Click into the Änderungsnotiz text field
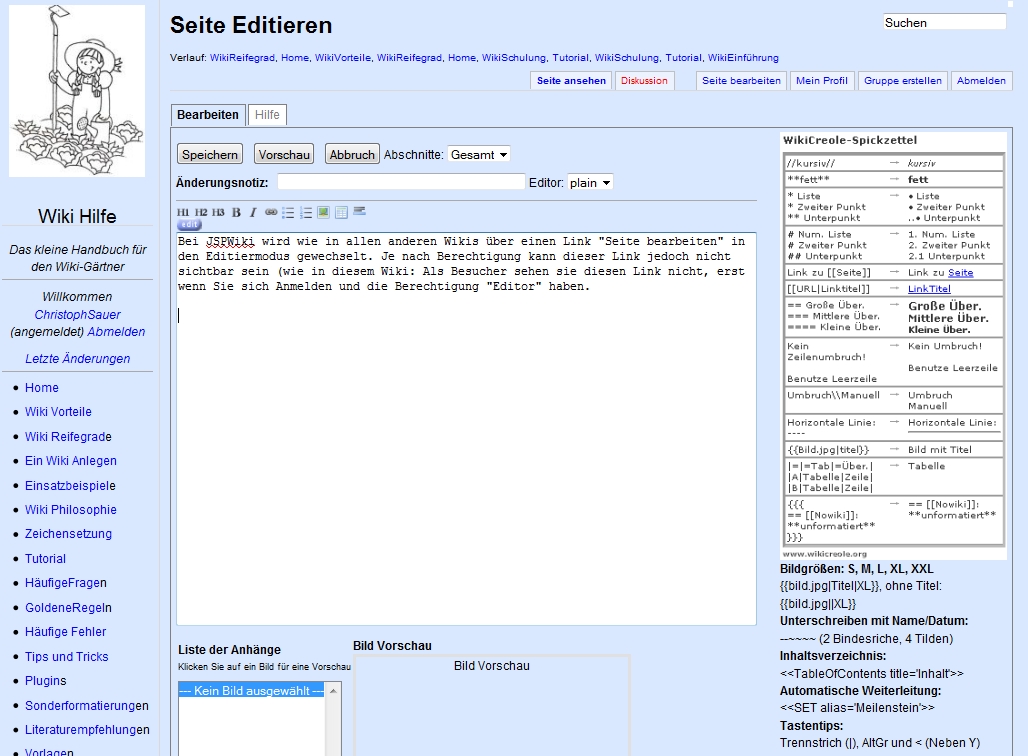1028x756 pixels. (400, 182)
